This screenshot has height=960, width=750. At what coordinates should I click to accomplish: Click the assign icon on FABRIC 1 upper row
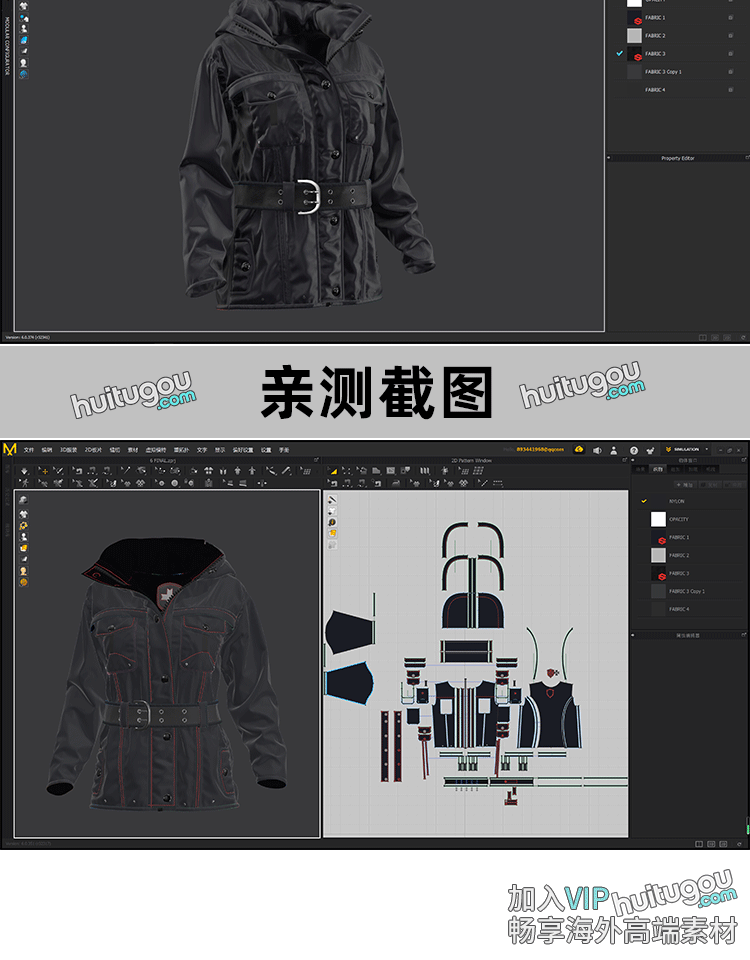pyautogui.click(x=730, y=18)
